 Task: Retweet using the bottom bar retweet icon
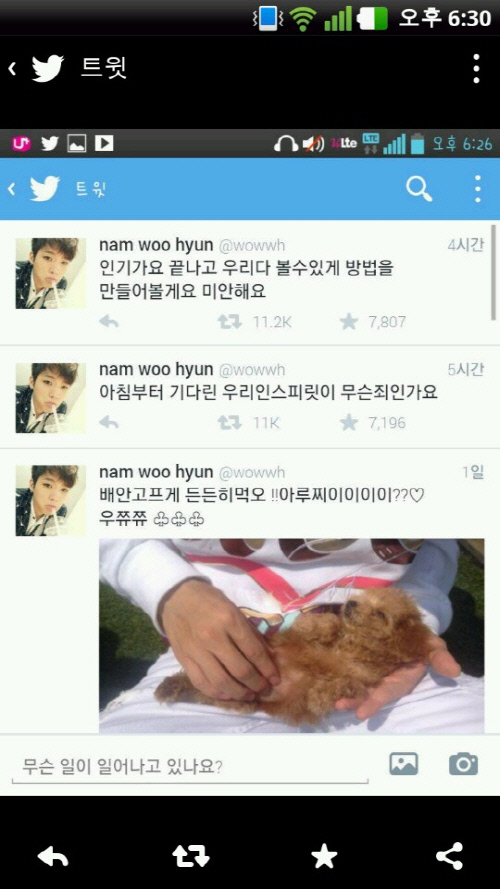190,857
